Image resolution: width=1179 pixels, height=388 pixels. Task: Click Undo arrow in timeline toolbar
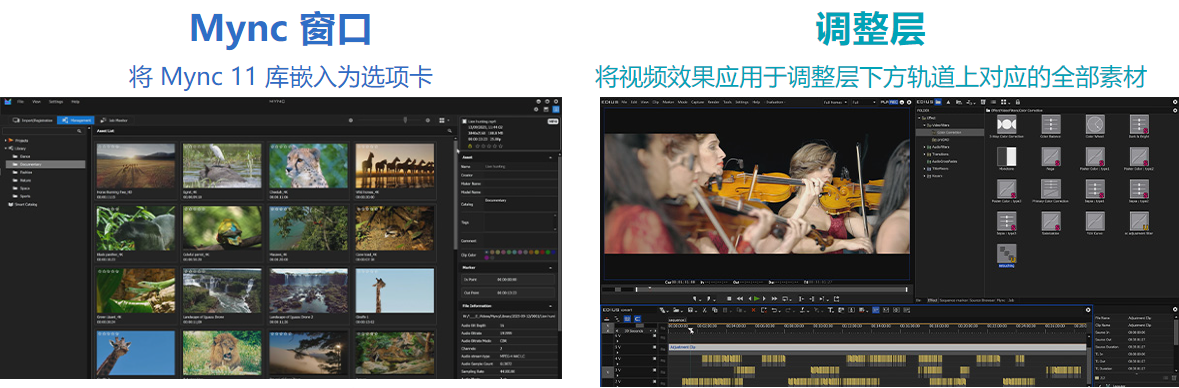(774, 310)
